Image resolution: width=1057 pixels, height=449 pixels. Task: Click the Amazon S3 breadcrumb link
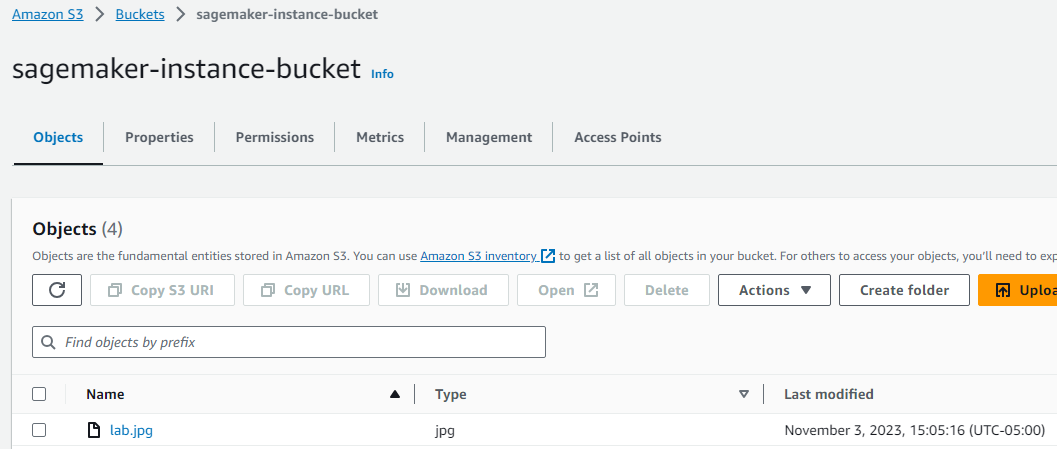point(48,14)
